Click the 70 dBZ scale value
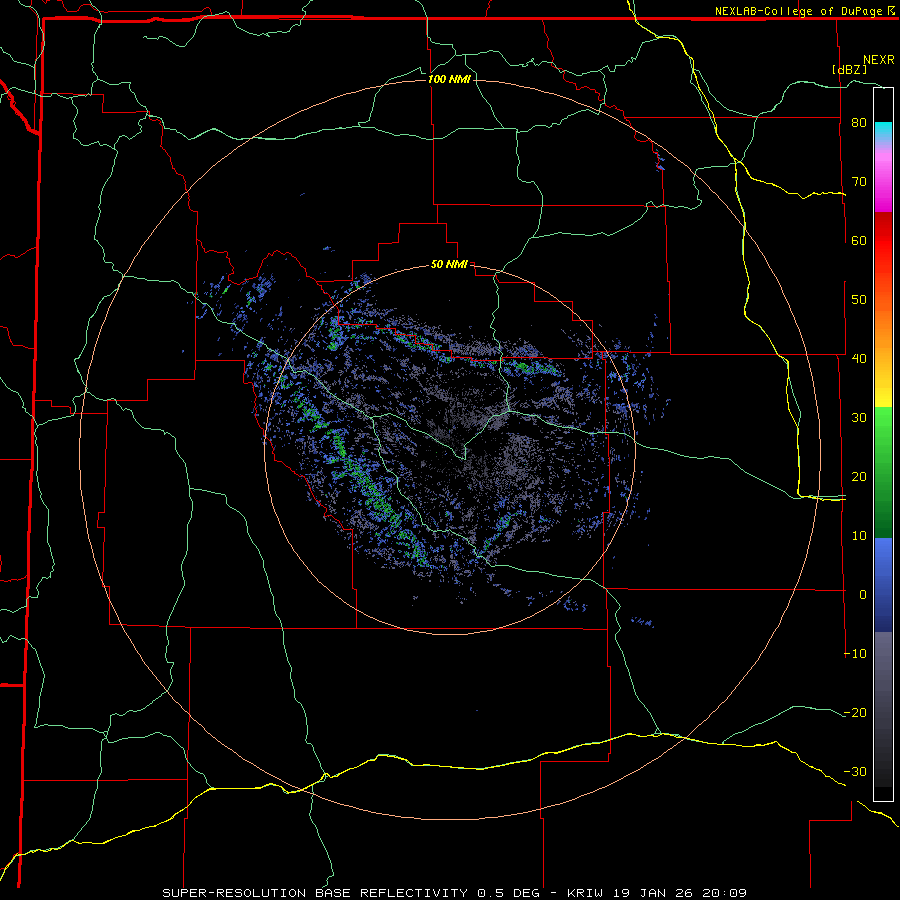Image resolution: width=900 pixels, height=900 pixels. (x=859, y=181)
